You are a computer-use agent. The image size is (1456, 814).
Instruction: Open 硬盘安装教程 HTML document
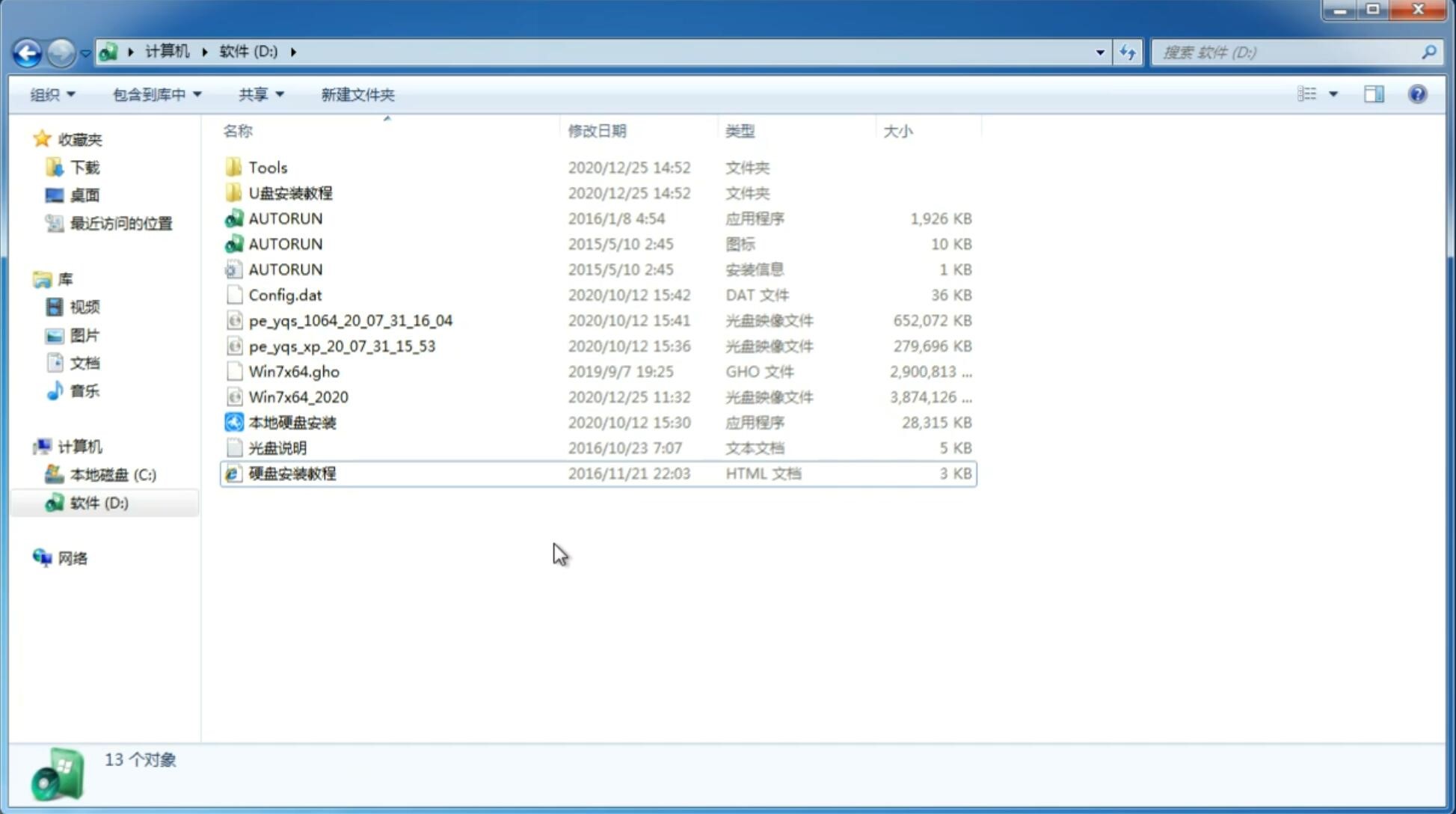tap(291, 473)
